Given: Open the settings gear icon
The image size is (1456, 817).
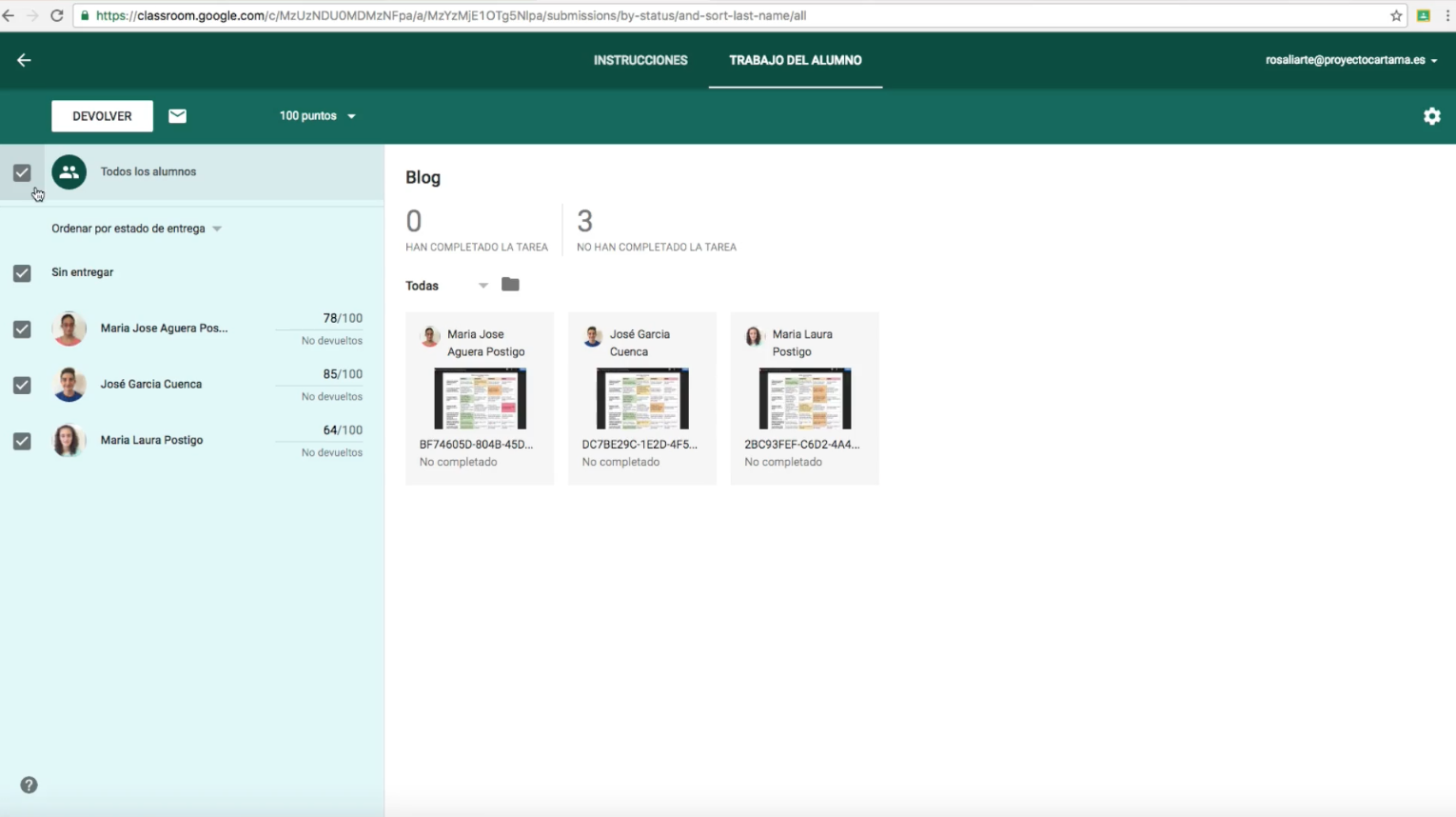Looking at the screenshot, I should (x=1431, y=116).
